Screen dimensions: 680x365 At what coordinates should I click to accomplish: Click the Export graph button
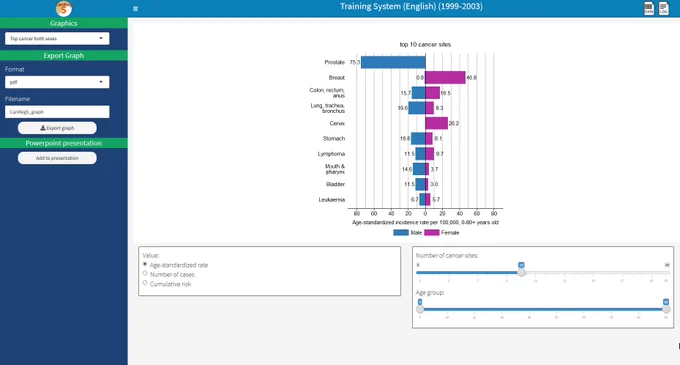coord(57,128)
